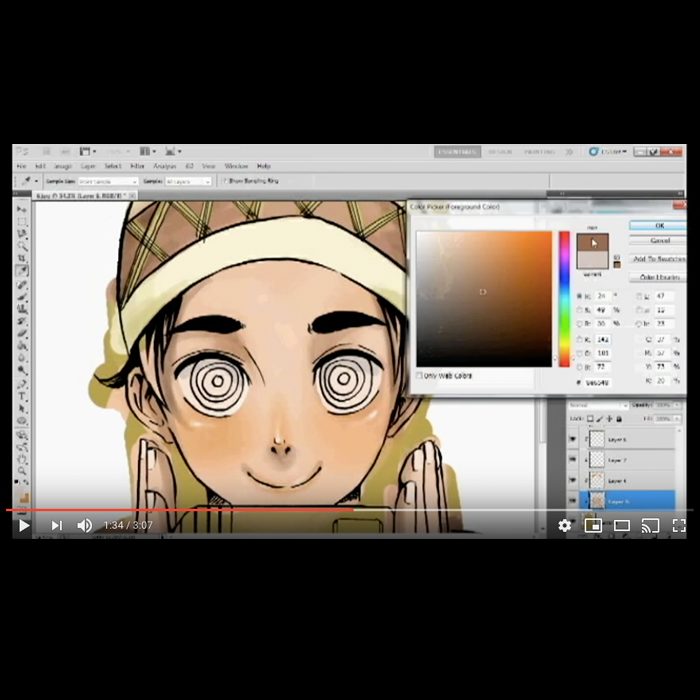Viewport: 700px width, 700px height.
Task: Open the Window menu
Action: pos(236,166)
